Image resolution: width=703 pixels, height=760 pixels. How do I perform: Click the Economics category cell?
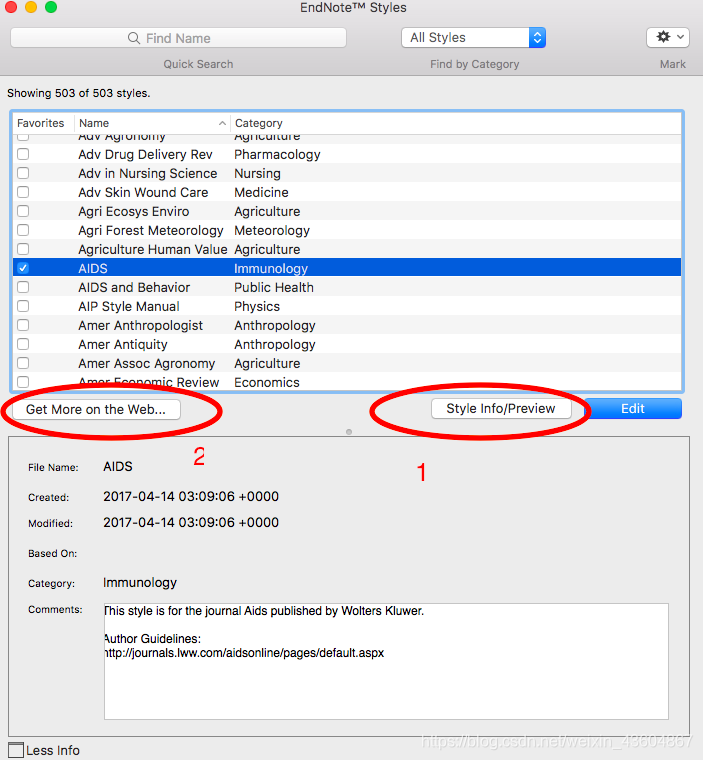(x=267, y=382)
